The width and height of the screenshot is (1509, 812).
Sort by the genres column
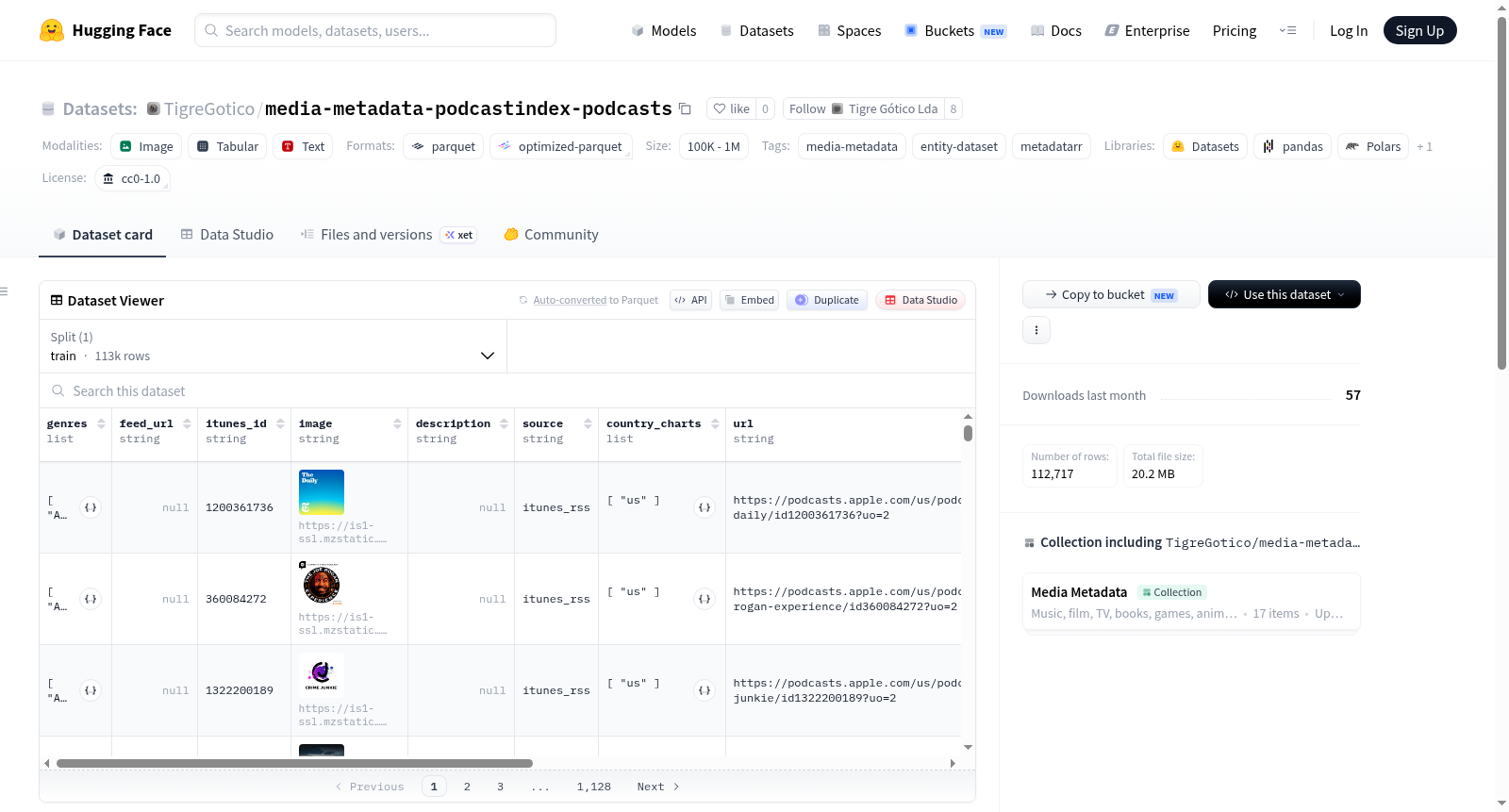(101, 423)
